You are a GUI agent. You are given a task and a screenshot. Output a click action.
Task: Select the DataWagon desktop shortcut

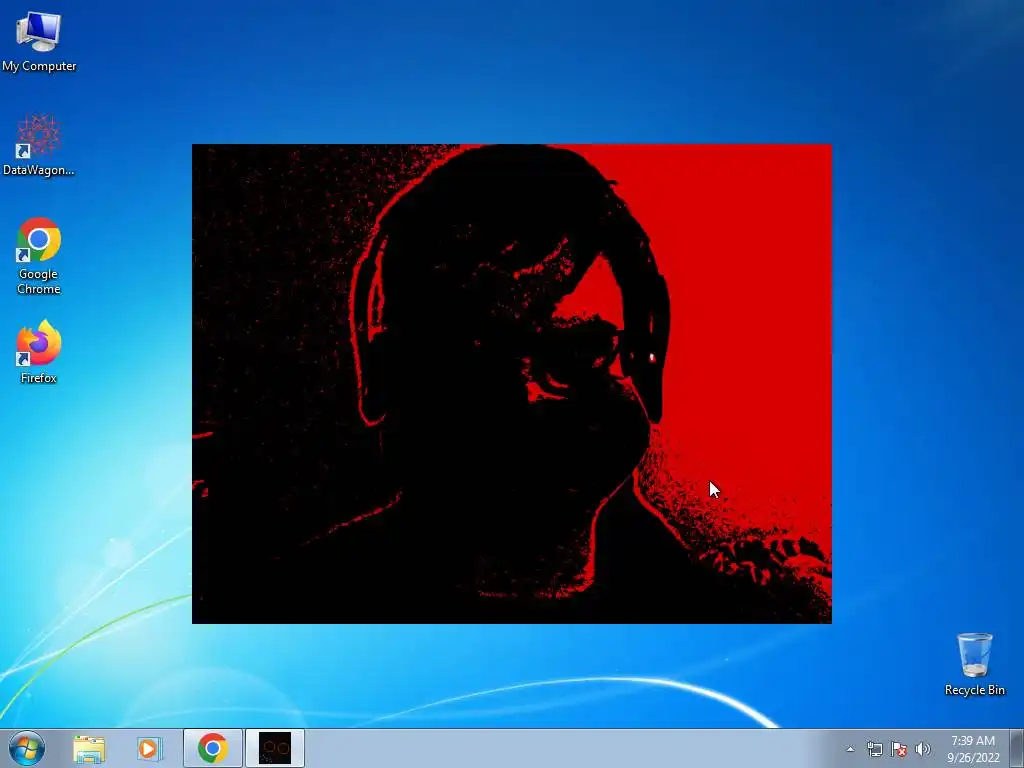39,145
